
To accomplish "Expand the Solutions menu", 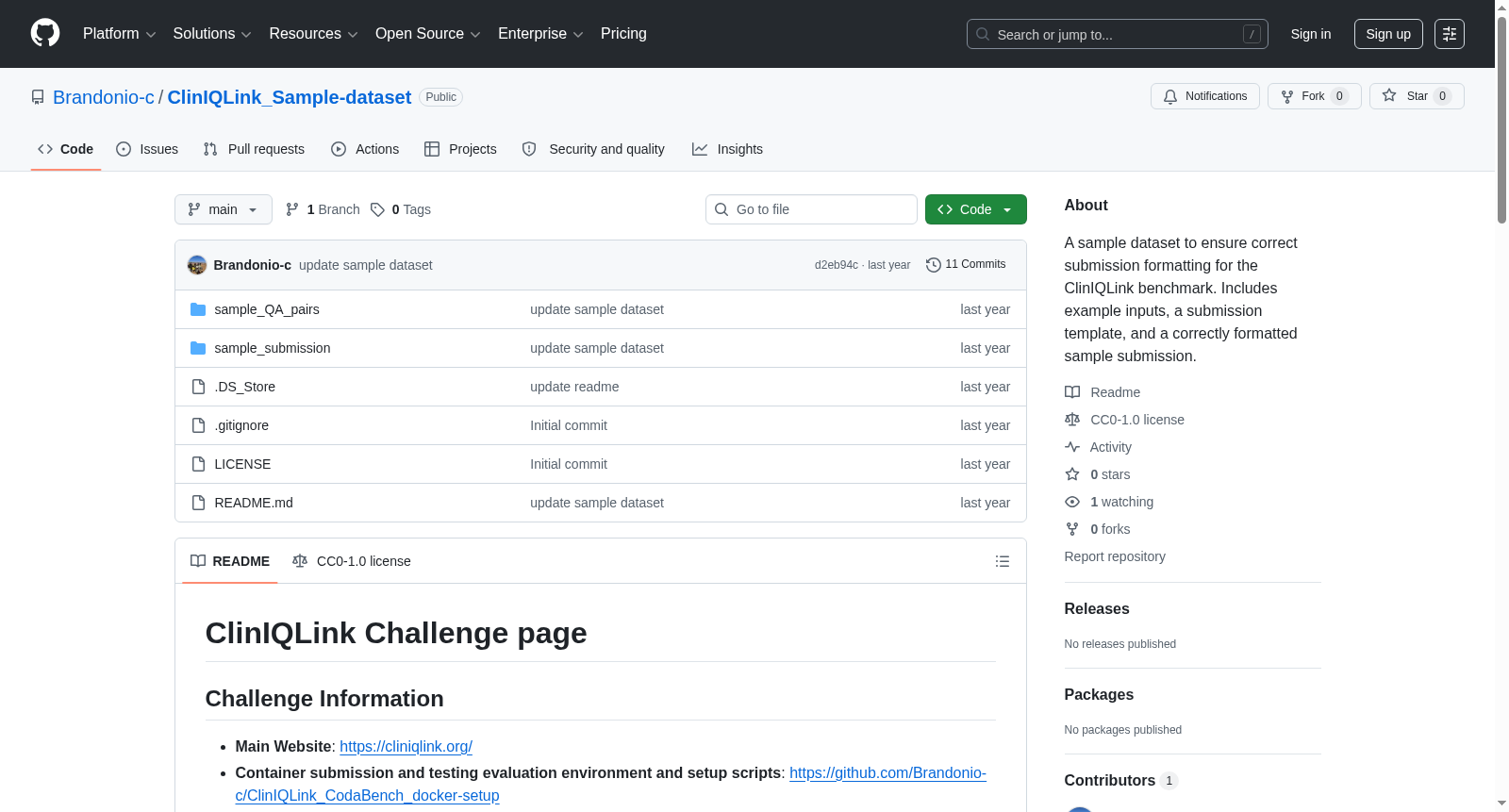I will point(212,34).
